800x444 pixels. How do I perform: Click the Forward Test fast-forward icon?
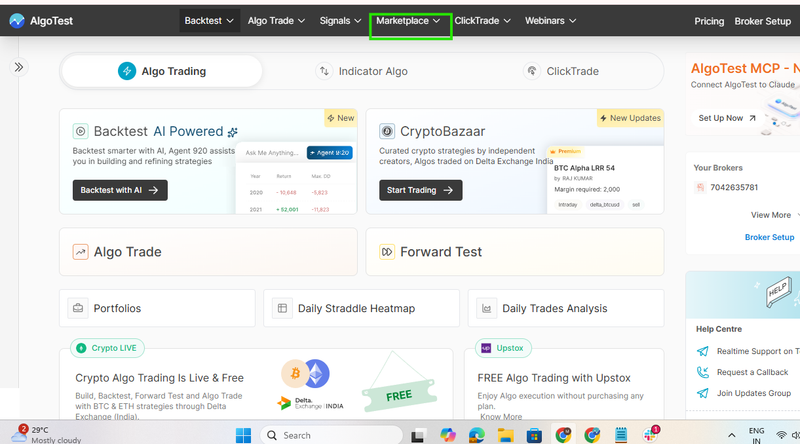(x=387, y=252)
